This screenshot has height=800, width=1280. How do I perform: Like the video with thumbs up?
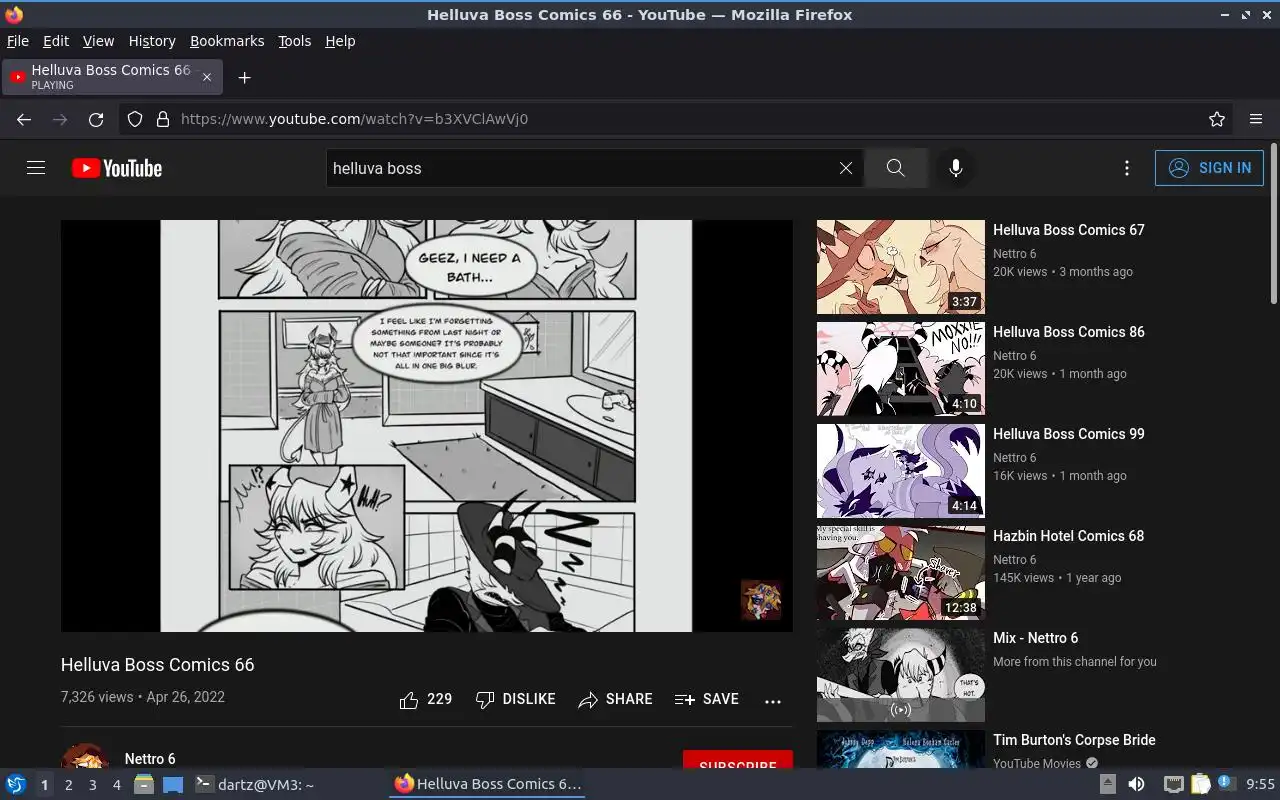pos(425,699)
